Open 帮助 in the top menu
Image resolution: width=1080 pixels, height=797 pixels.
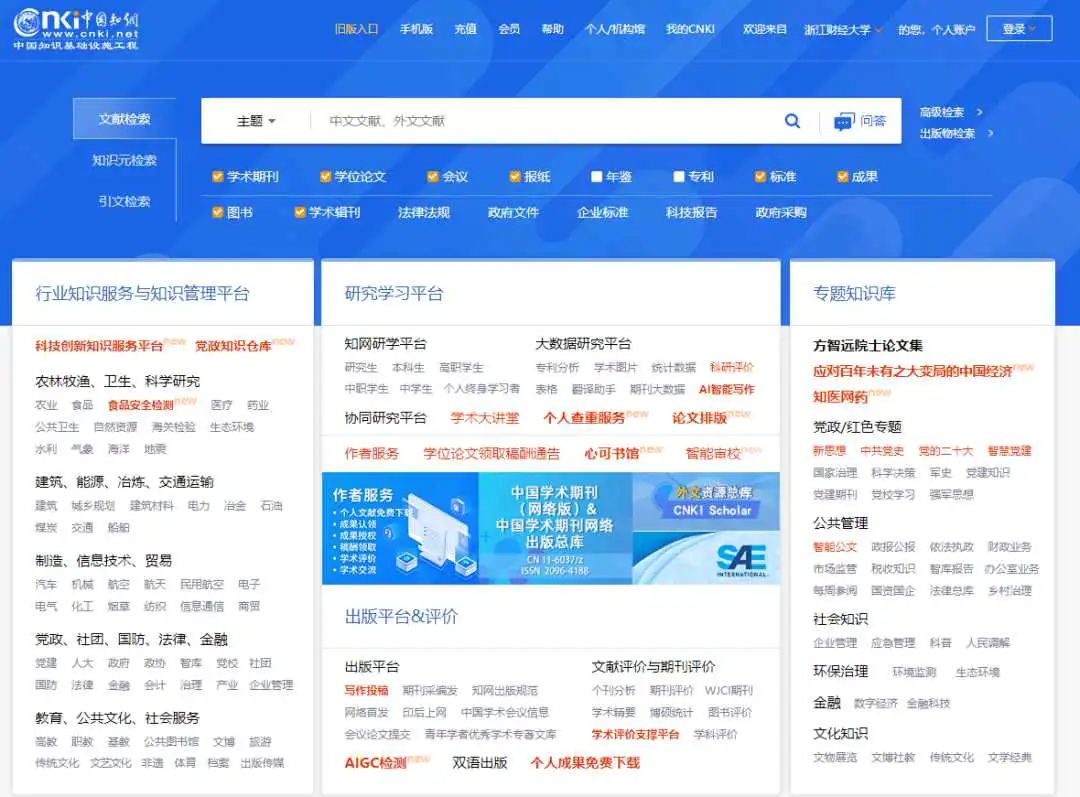click(x=552, y=29)
